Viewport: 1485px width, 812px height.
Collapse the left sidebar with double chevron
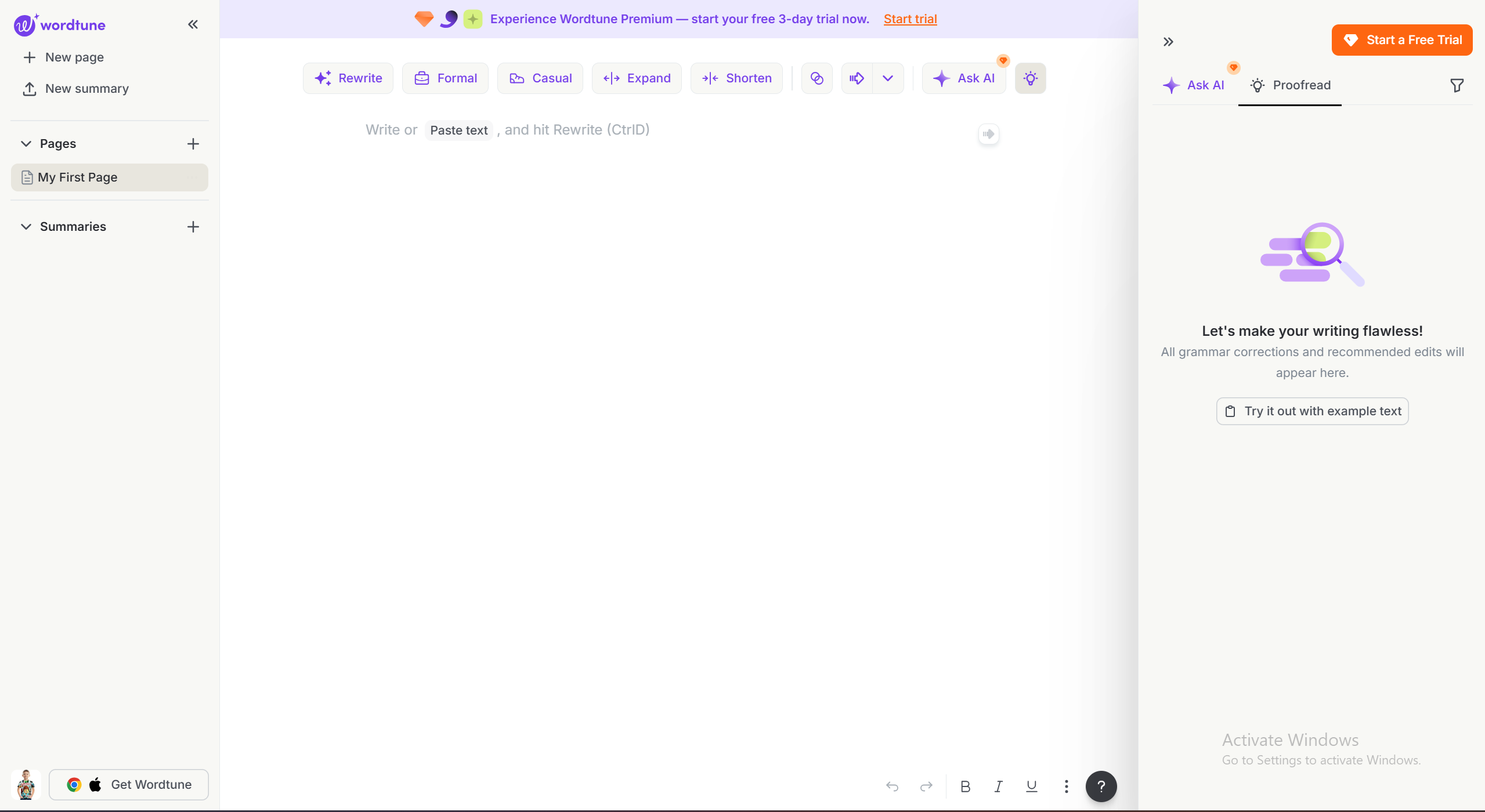(x=193, y=24)
